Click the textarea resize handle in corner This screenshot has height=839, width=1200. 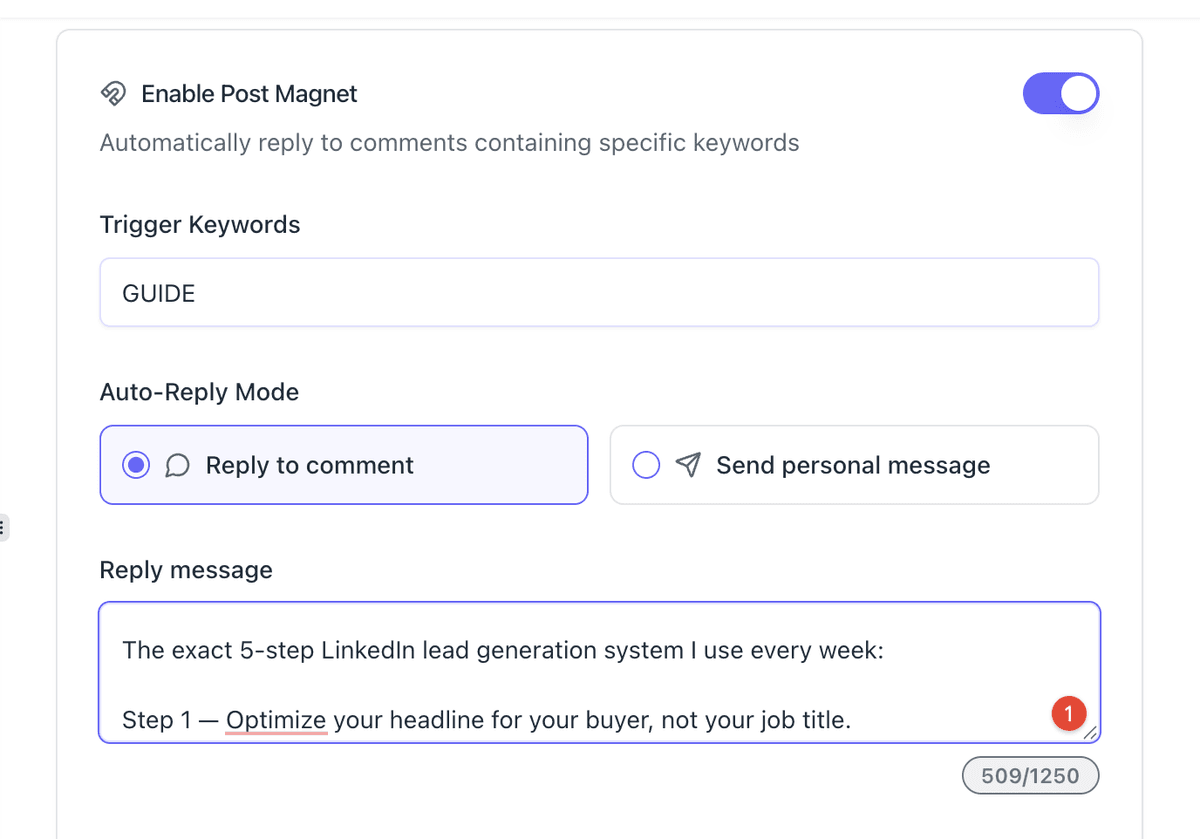point(1090,733)
